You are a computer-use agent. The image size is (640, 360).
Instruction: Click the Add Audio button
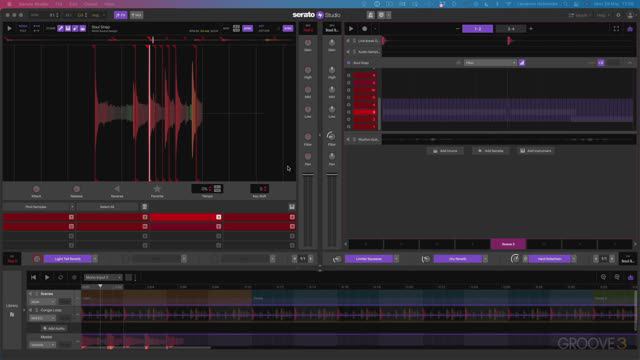coord(54,329)
